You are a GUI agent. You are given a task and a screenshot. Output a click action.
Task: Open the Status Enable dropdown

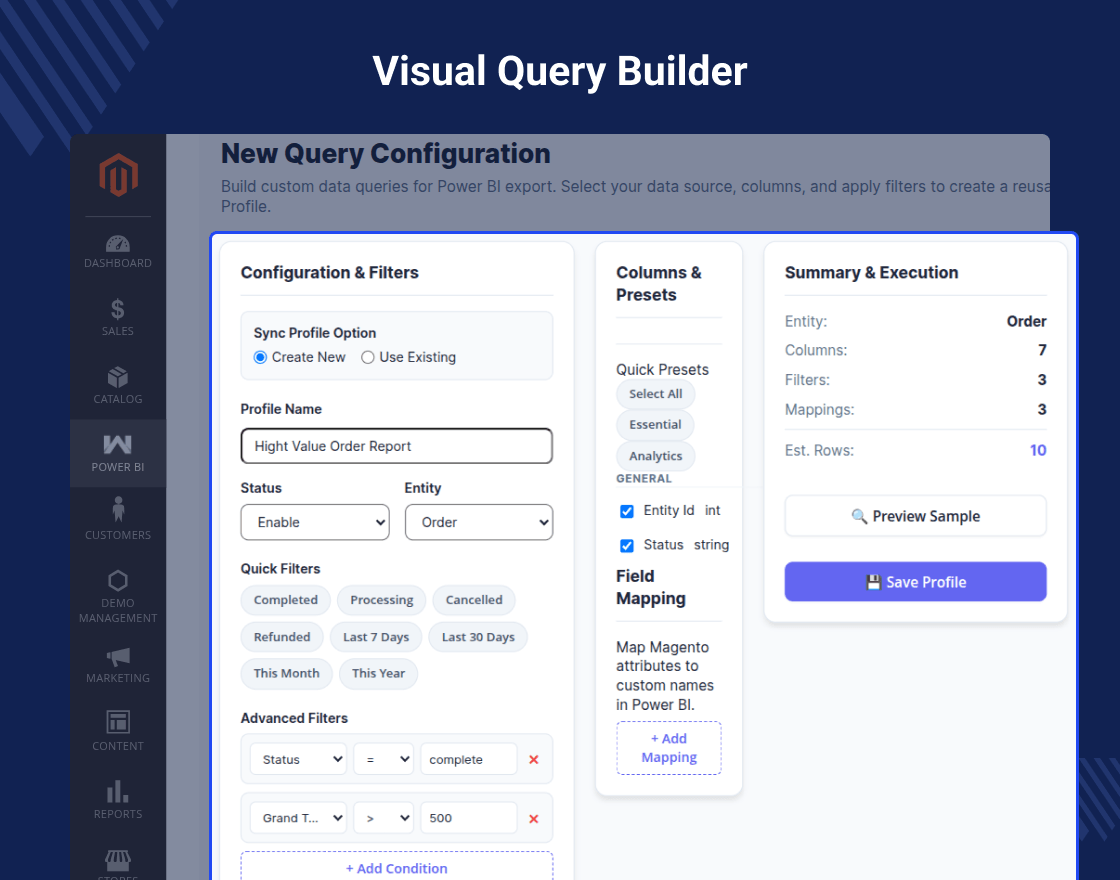pos(315,522)
